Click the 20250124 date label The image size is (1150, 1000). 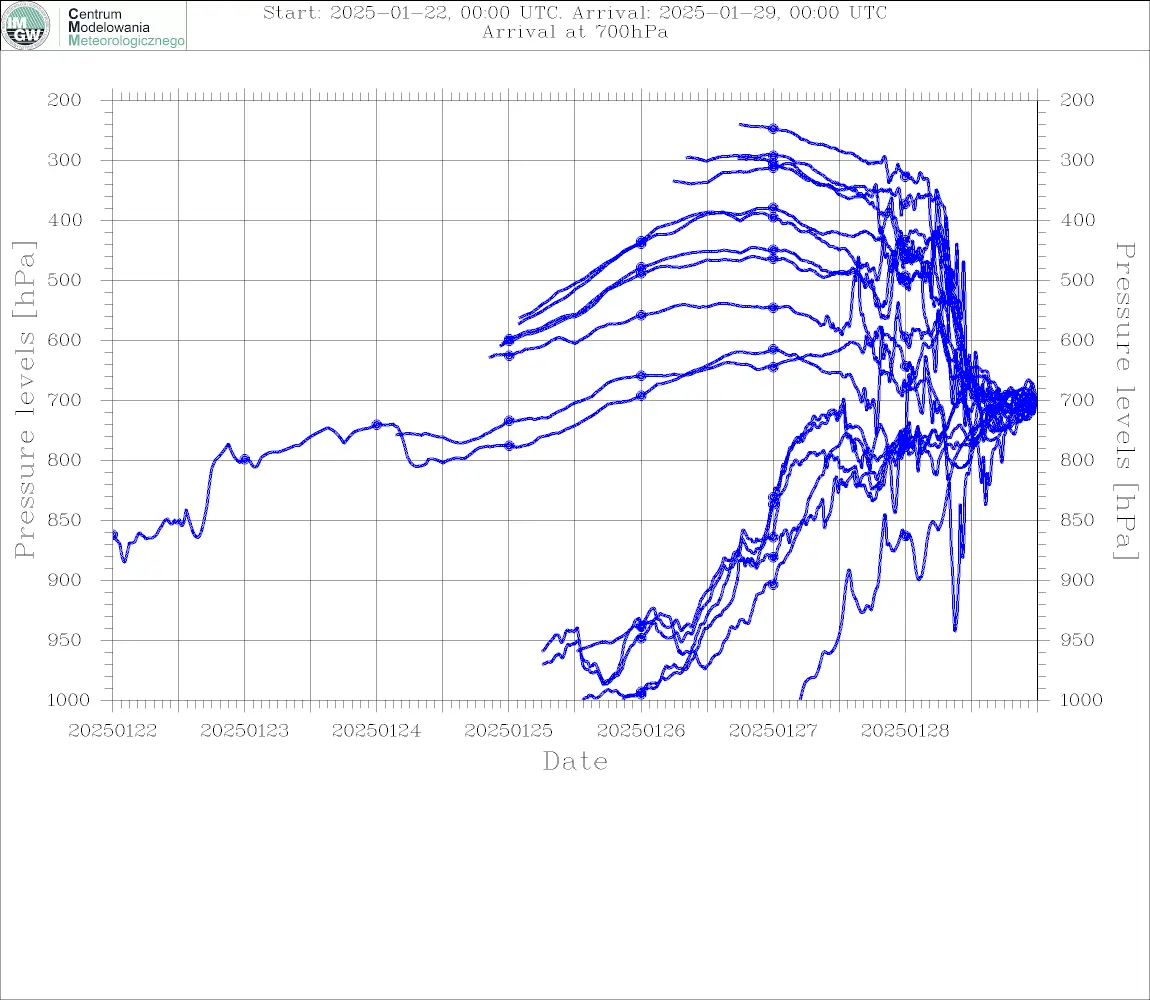tap(376, 731)
